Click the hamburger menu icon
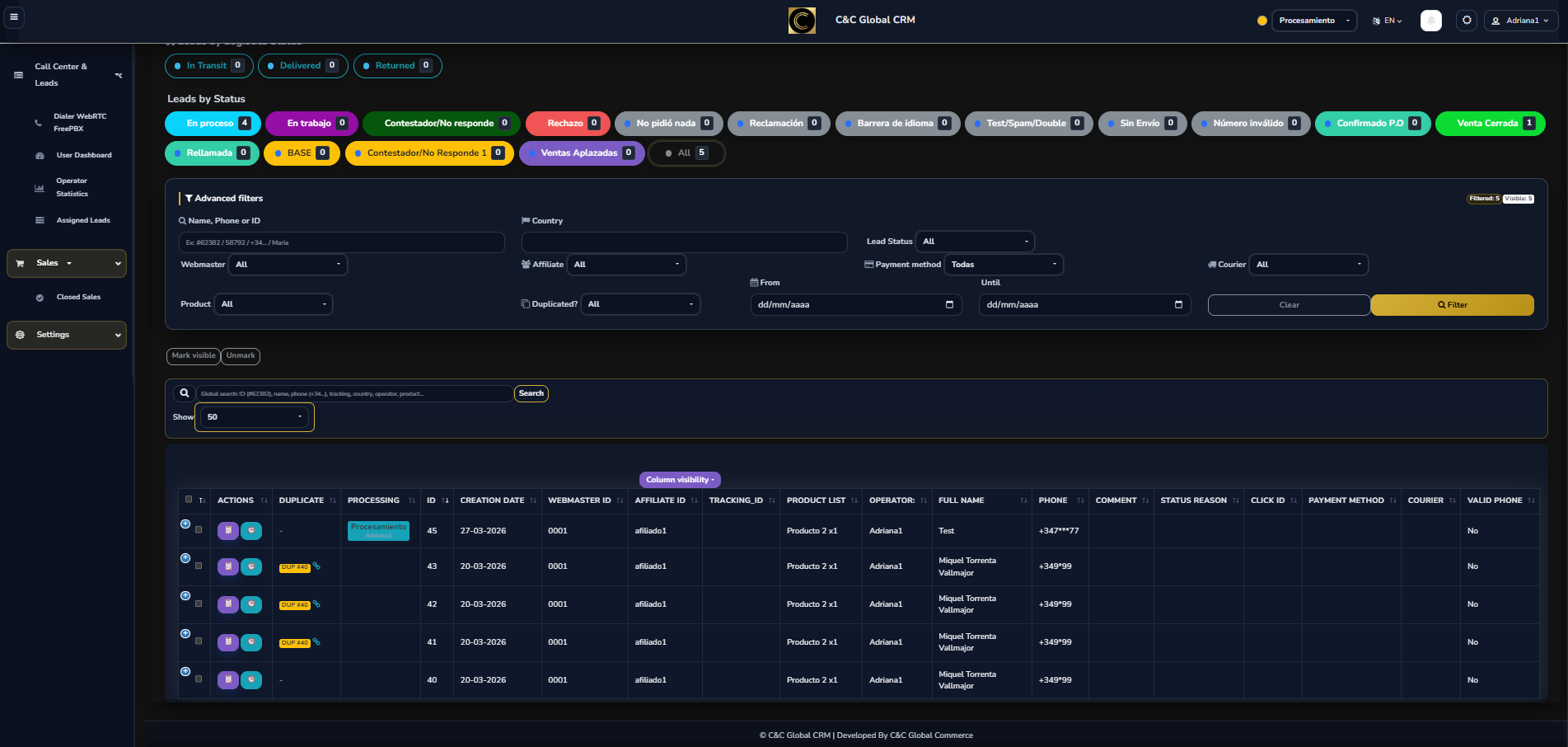 tap(14, 17)
